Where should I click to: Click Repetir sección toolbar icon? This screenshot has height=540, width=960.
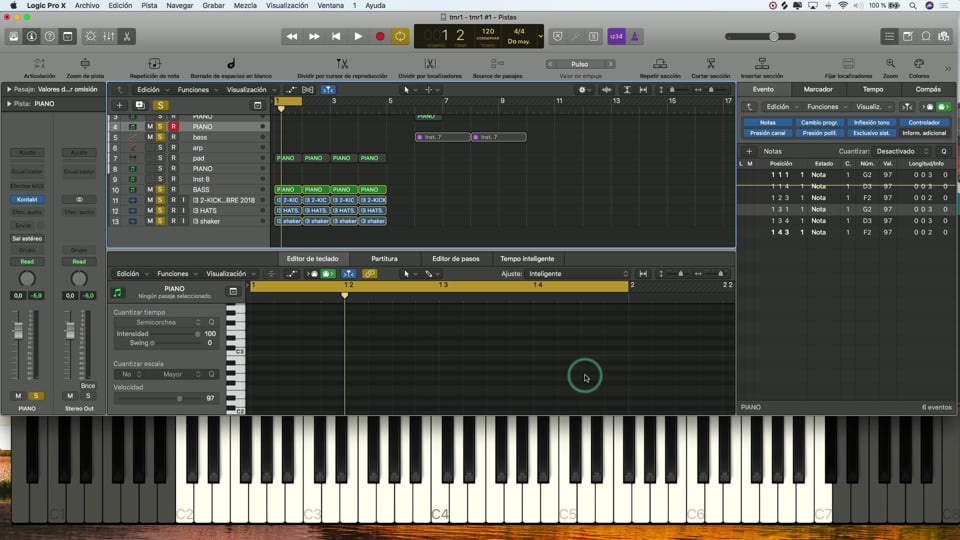click(x=660, y=64)
